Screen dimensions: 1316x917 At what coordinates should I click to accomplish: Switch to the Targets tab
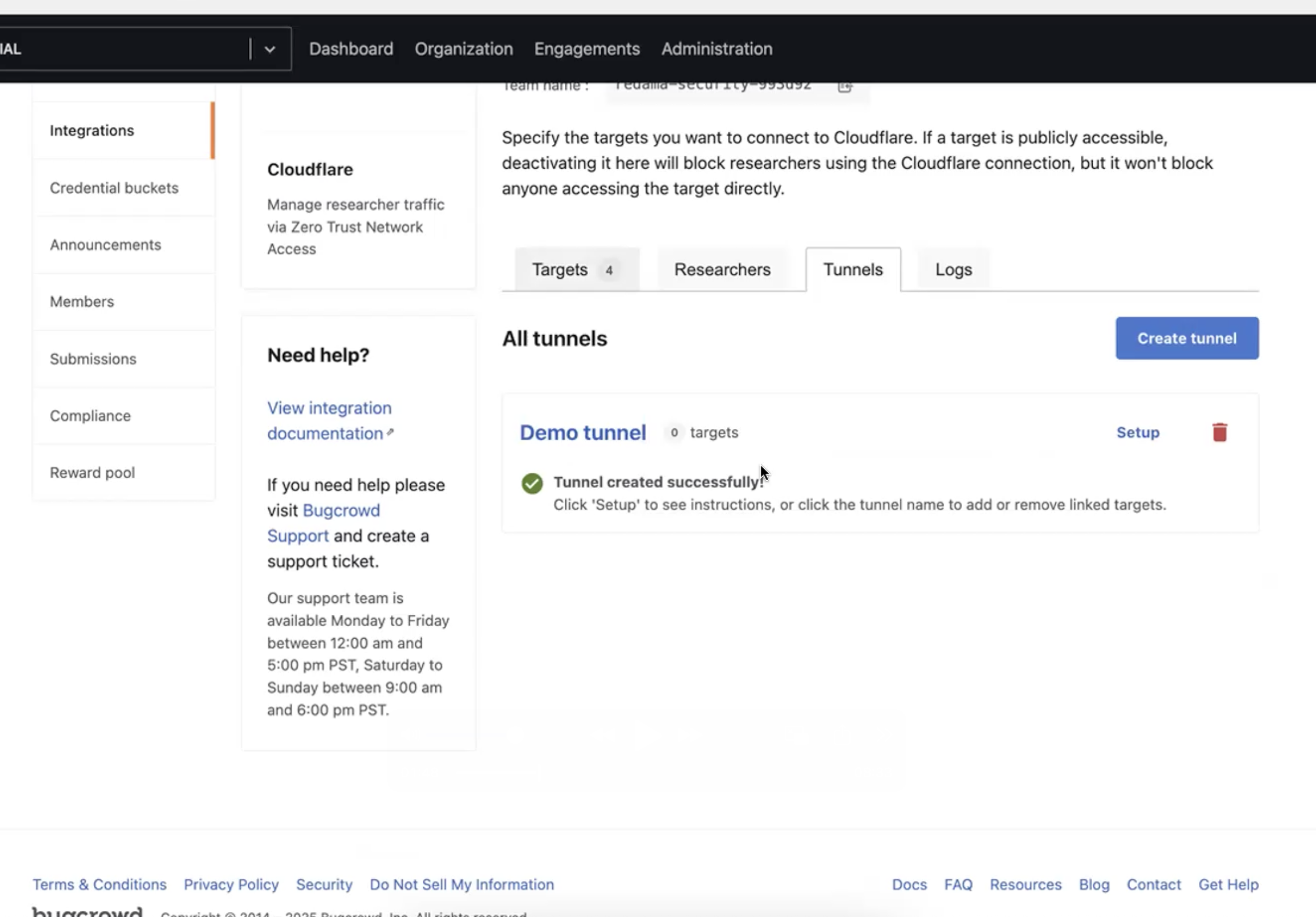(x=577, y=269)
